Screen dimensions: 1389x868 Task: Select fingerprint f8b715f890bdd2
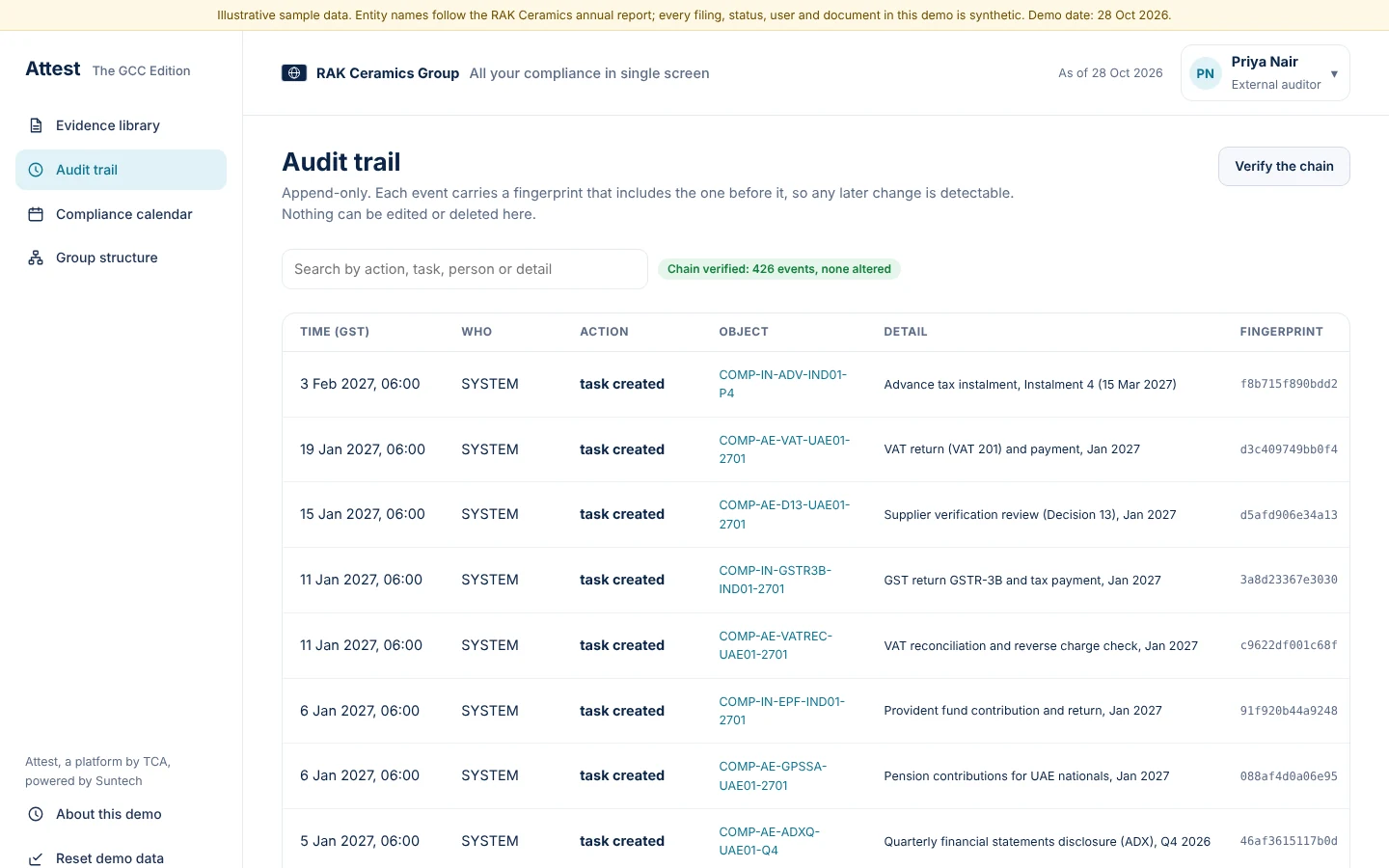pos(1289,384)
